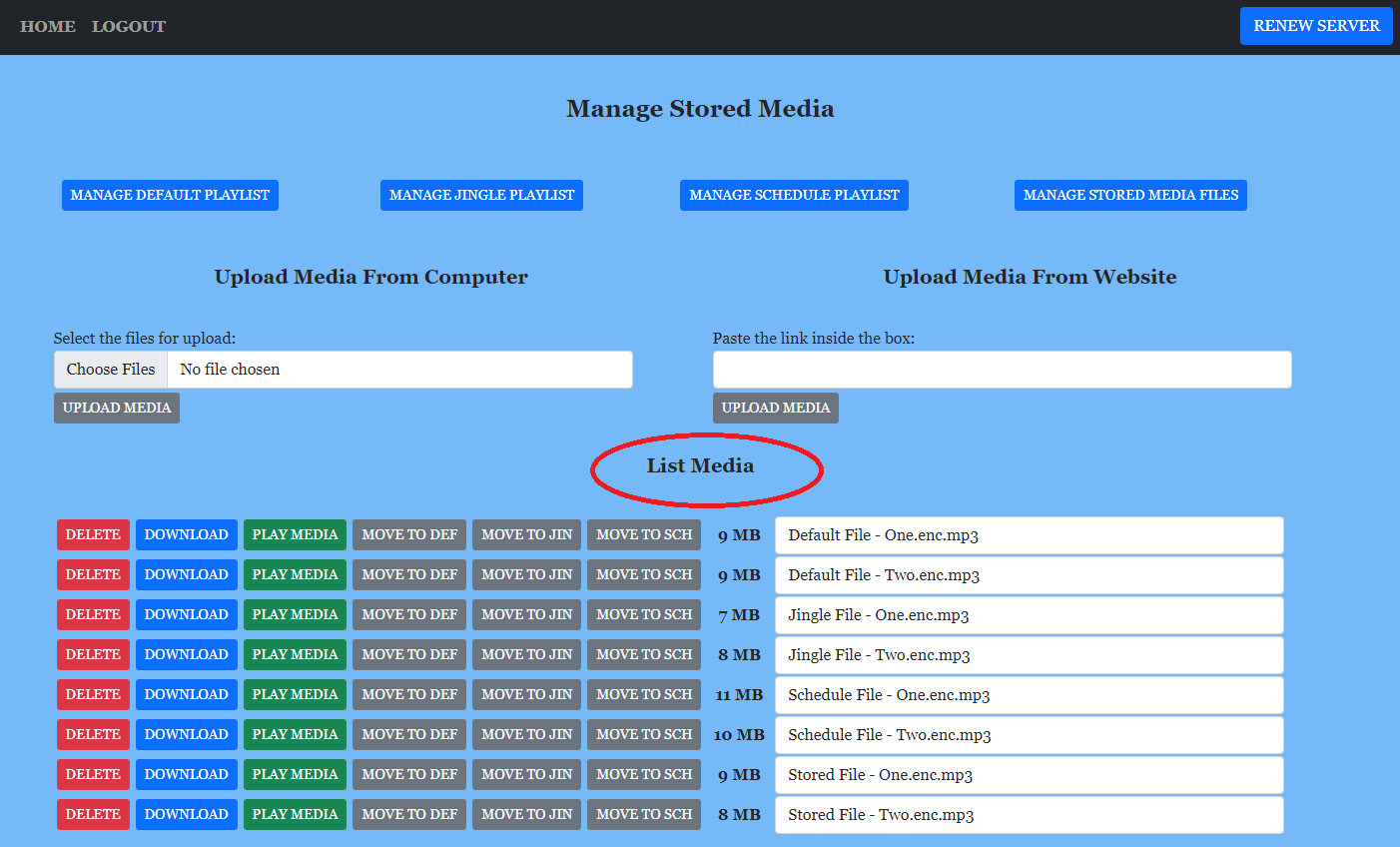Open MANAGE STORED MEDIA FILES

(1130, 195)
